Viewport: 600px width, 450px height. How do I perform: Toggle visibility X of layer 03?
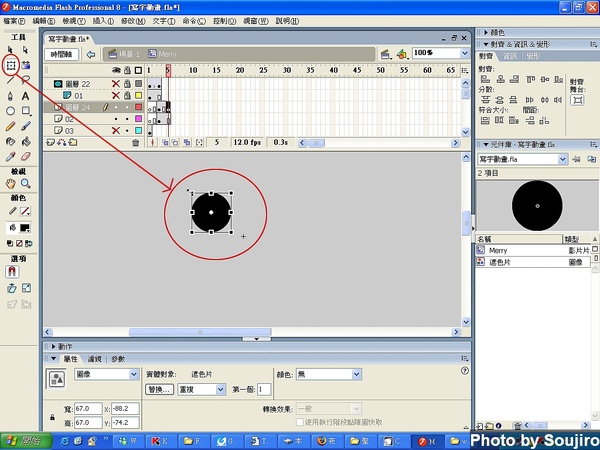[116, 130]
